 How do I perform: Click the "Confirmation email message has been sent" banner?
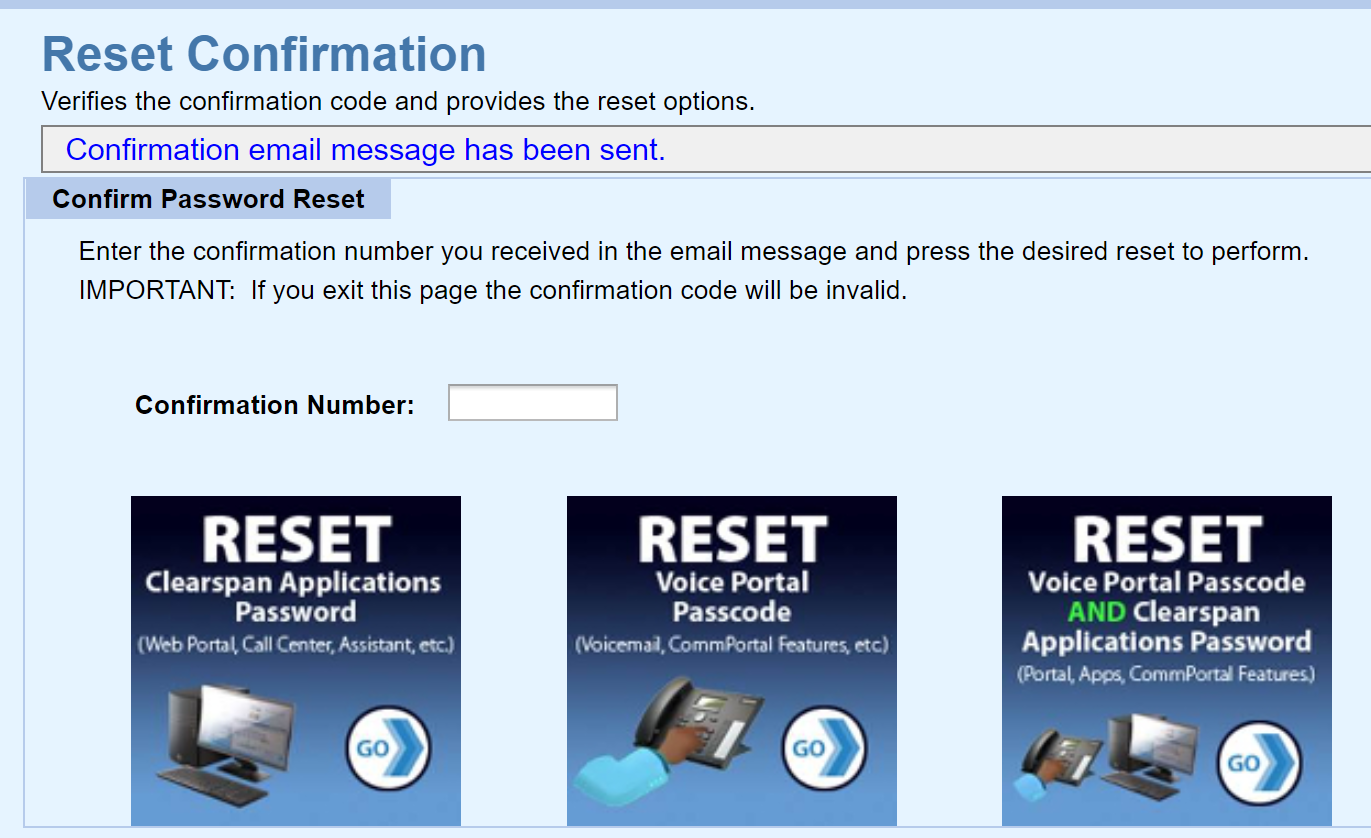click(365, 150)
